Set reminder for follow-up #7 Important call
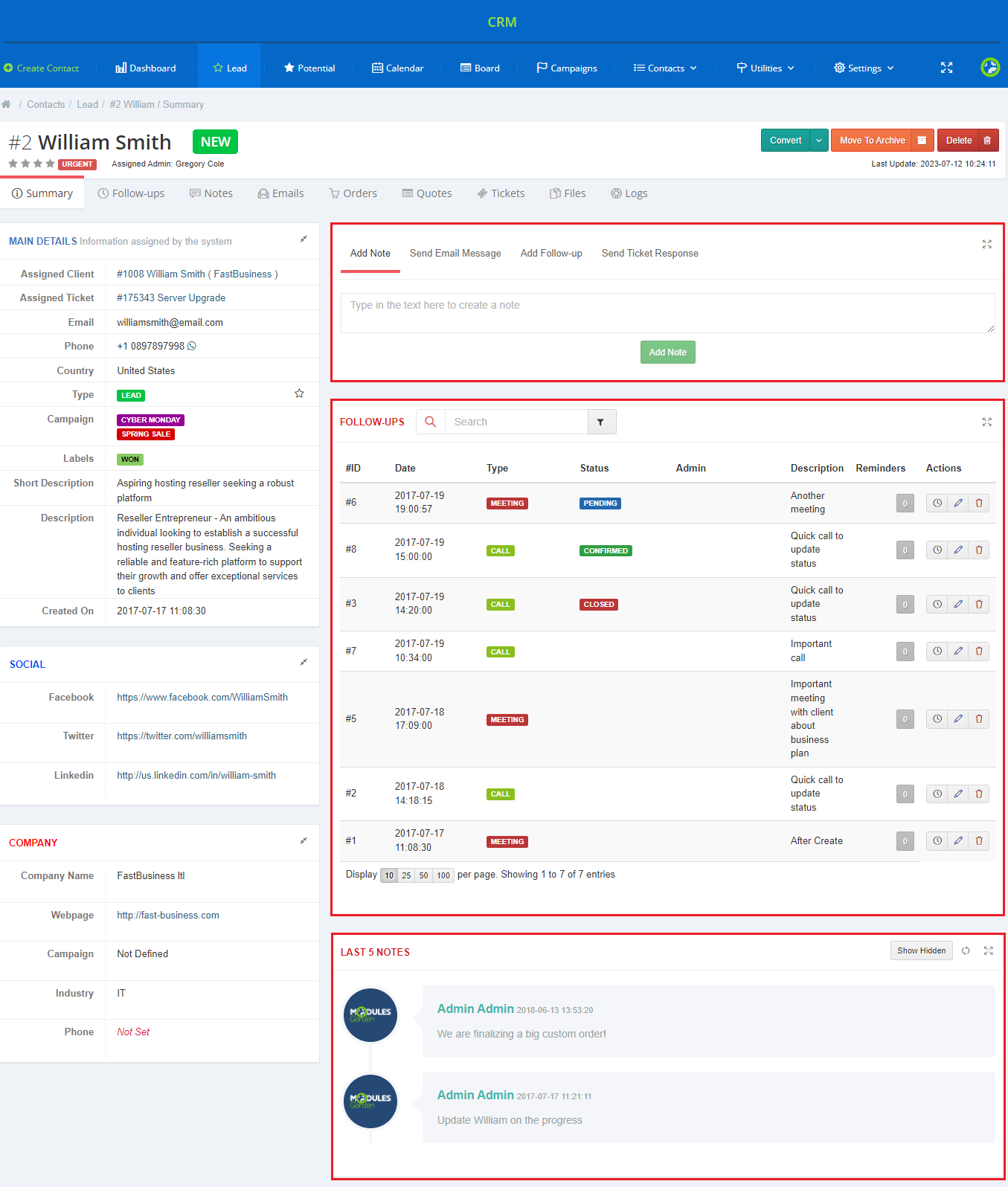Screen dimensions: 1008x1187 (x=937, y=651)
